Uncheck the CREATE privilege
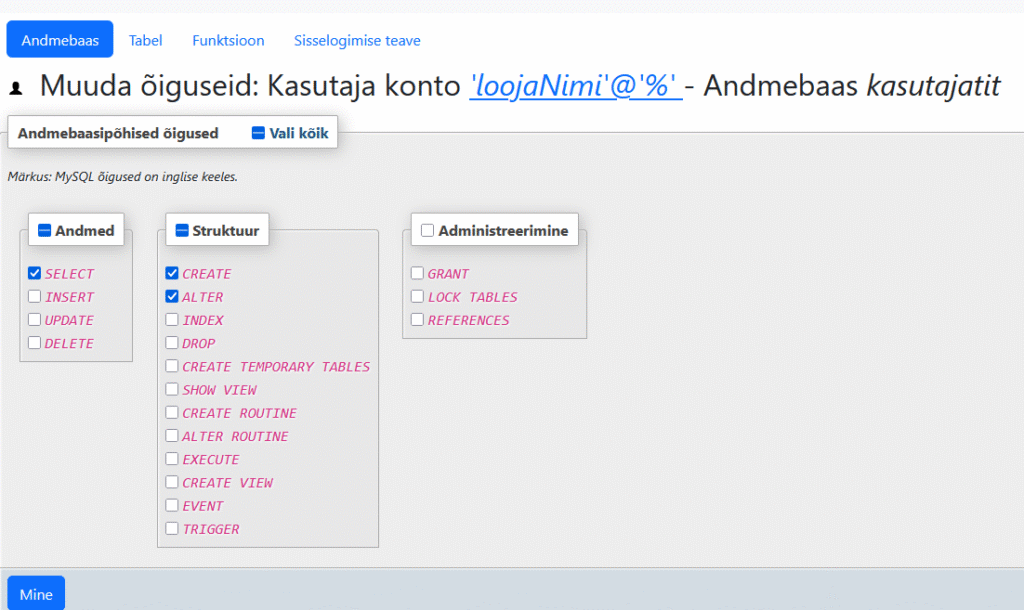The image size is (1024, 610). [172, 273]
